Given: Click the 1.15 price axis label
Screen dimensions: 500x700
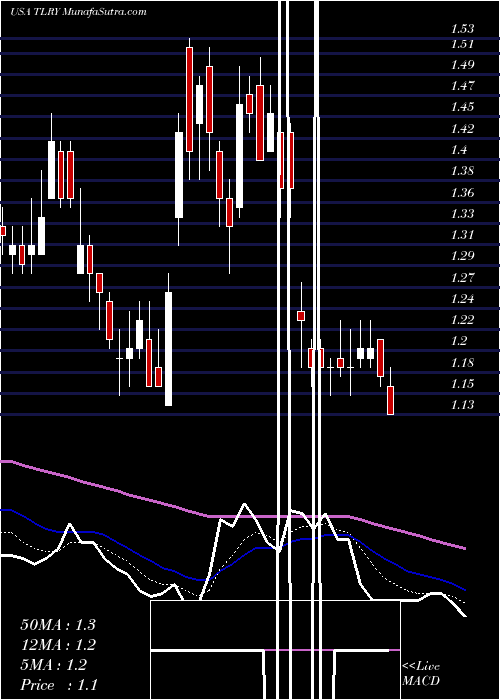Looking at the screenshot, I should pyautogui.click(x=462, y=383).
